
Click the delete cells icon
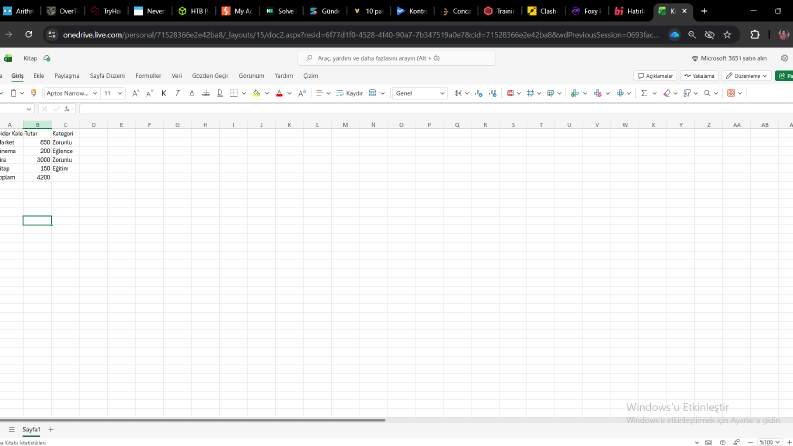tap(597, 93)
